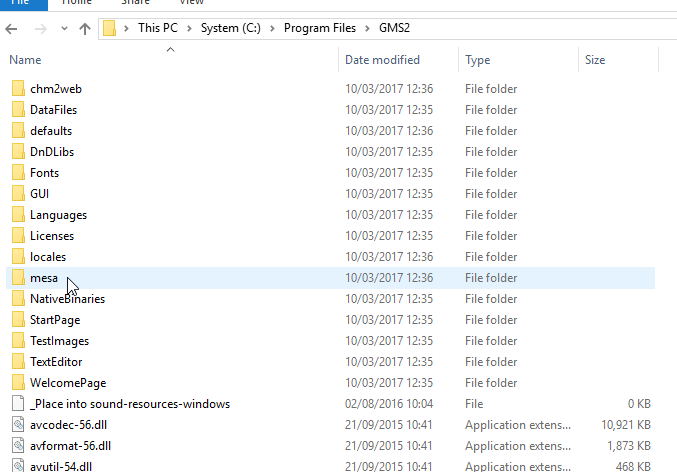Expand chevron after System (C:) breadcrumb
Viewport: 677px width, 472px height.
point(272,29)
